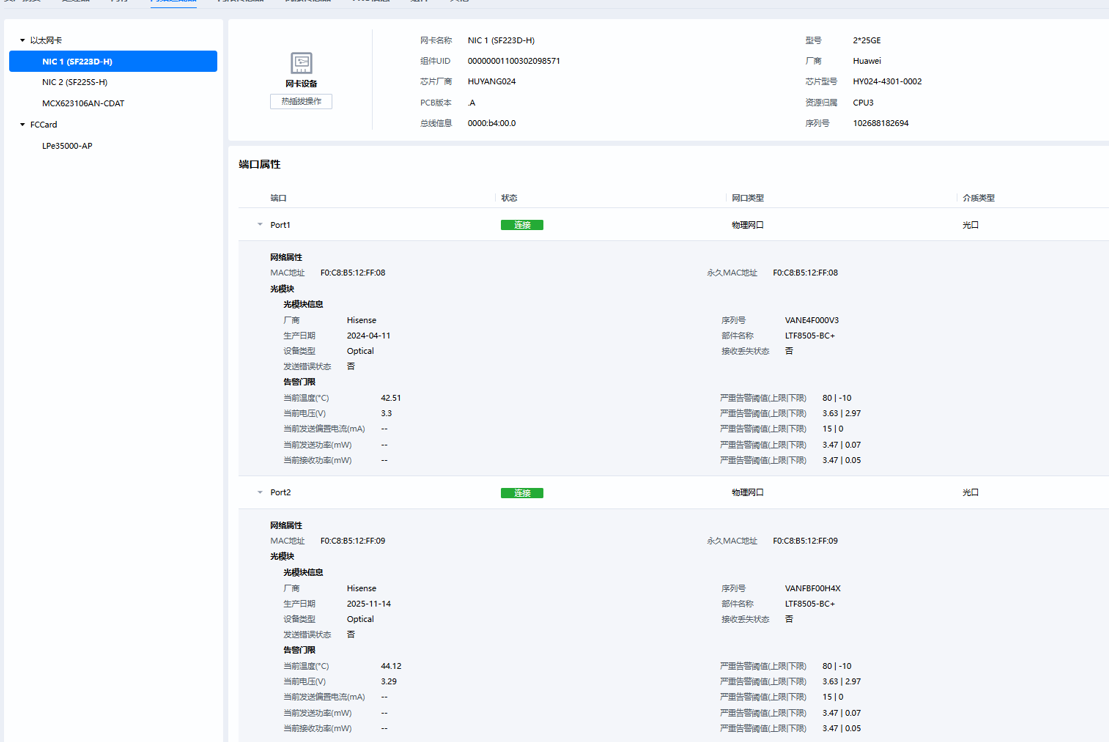This screenshot has width=1109, height=742.
Task: Click optical module serial VANE4F000V3
Action: (x=812, y=320)
